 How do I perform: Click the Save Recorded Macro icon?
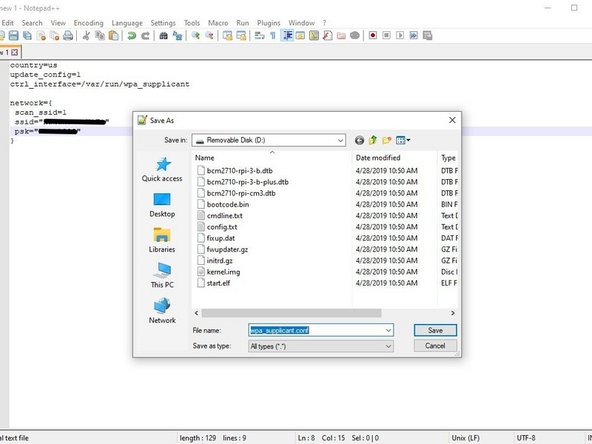pos(427,35)
